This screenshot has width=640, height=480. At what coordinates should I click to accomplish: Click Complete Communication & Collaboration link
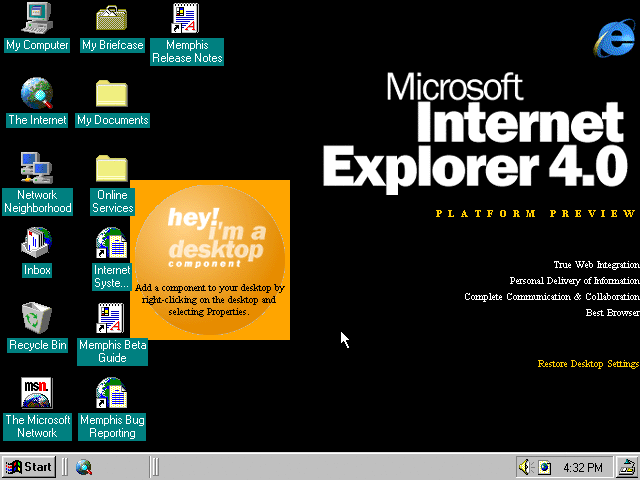(552, 297)
